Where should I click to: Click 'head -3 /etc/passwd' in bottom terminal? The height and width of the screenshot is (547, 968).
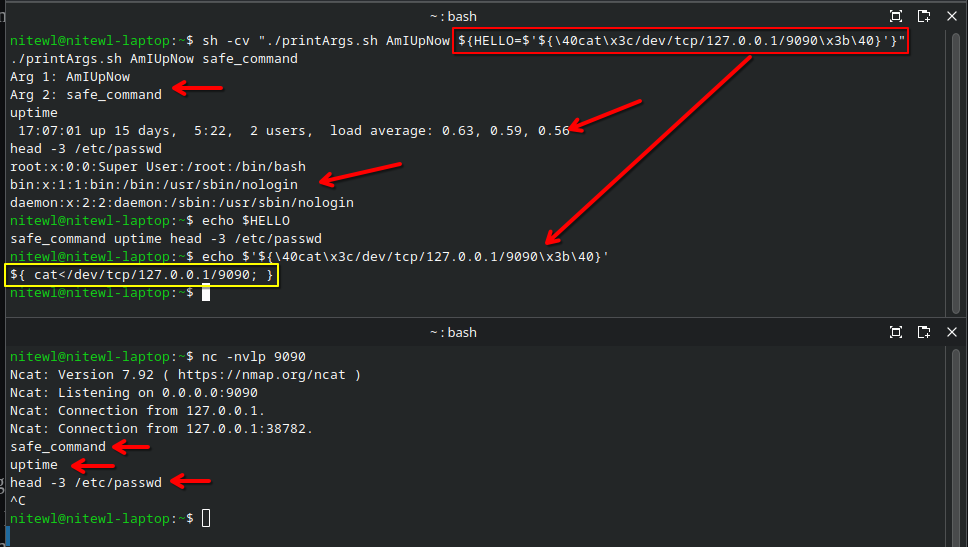click(86, 483)
